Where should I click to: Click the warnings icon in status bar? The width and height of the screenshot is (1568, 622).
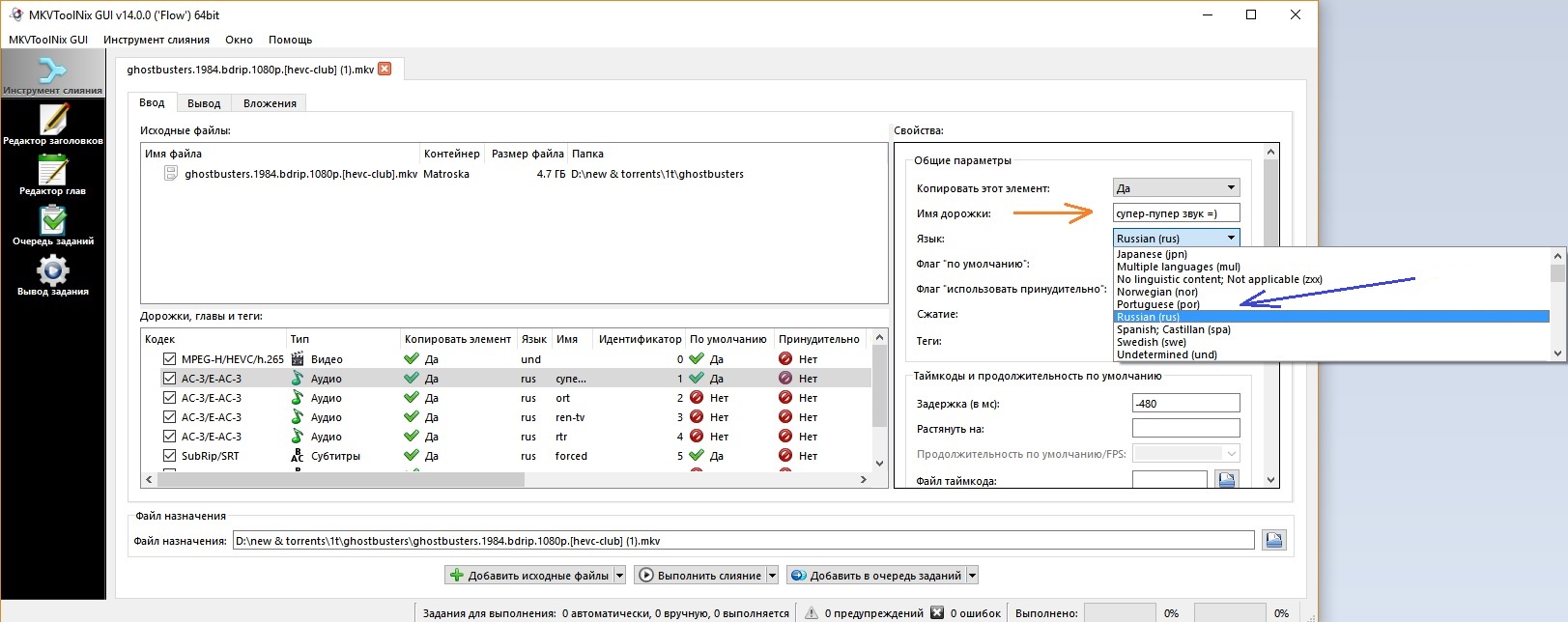tap(812, 613)
